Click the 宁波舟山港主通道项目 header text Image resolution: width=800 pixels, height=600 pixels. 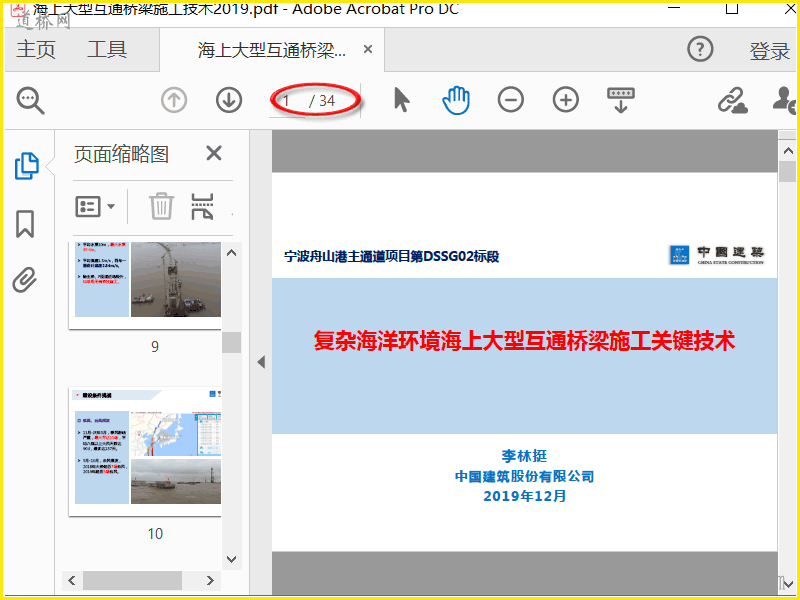391,256
